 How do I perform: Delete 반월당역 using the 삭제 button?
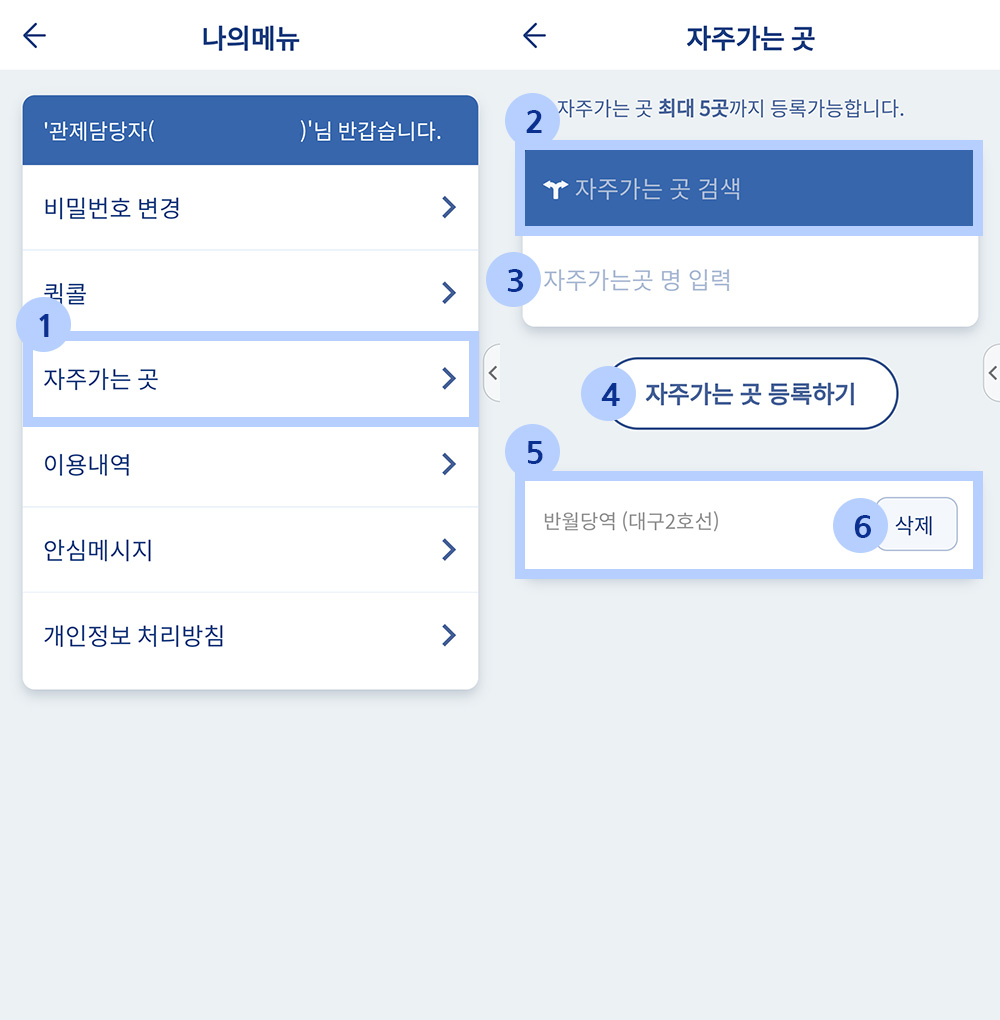(x=916, y=524)
